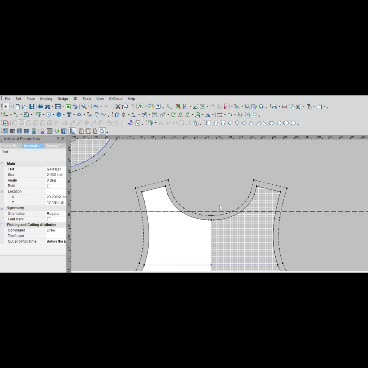Open the View menu
Screen dimensions: 368x368
(100, 99)
